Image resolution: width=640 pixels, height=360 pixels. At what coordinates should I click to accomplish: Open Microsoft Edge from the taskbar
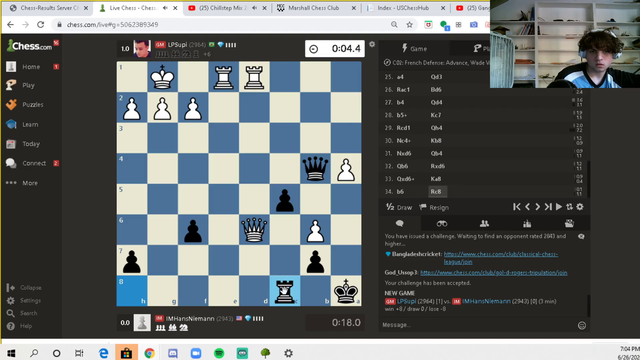[104, 353]
